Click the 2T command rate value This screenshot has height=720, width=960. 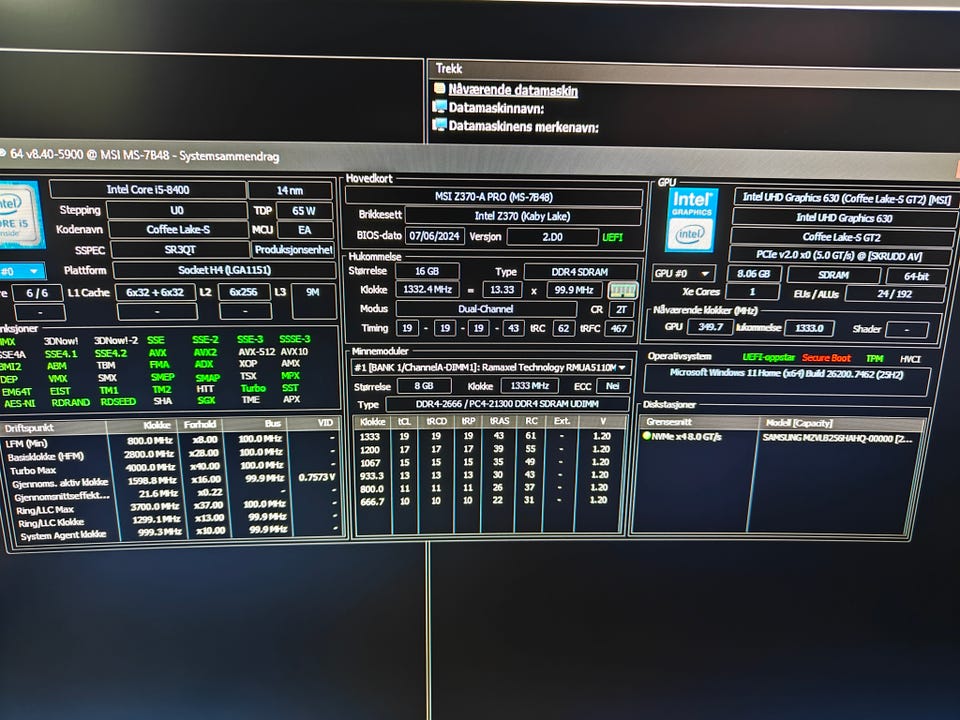coord(621,309)
